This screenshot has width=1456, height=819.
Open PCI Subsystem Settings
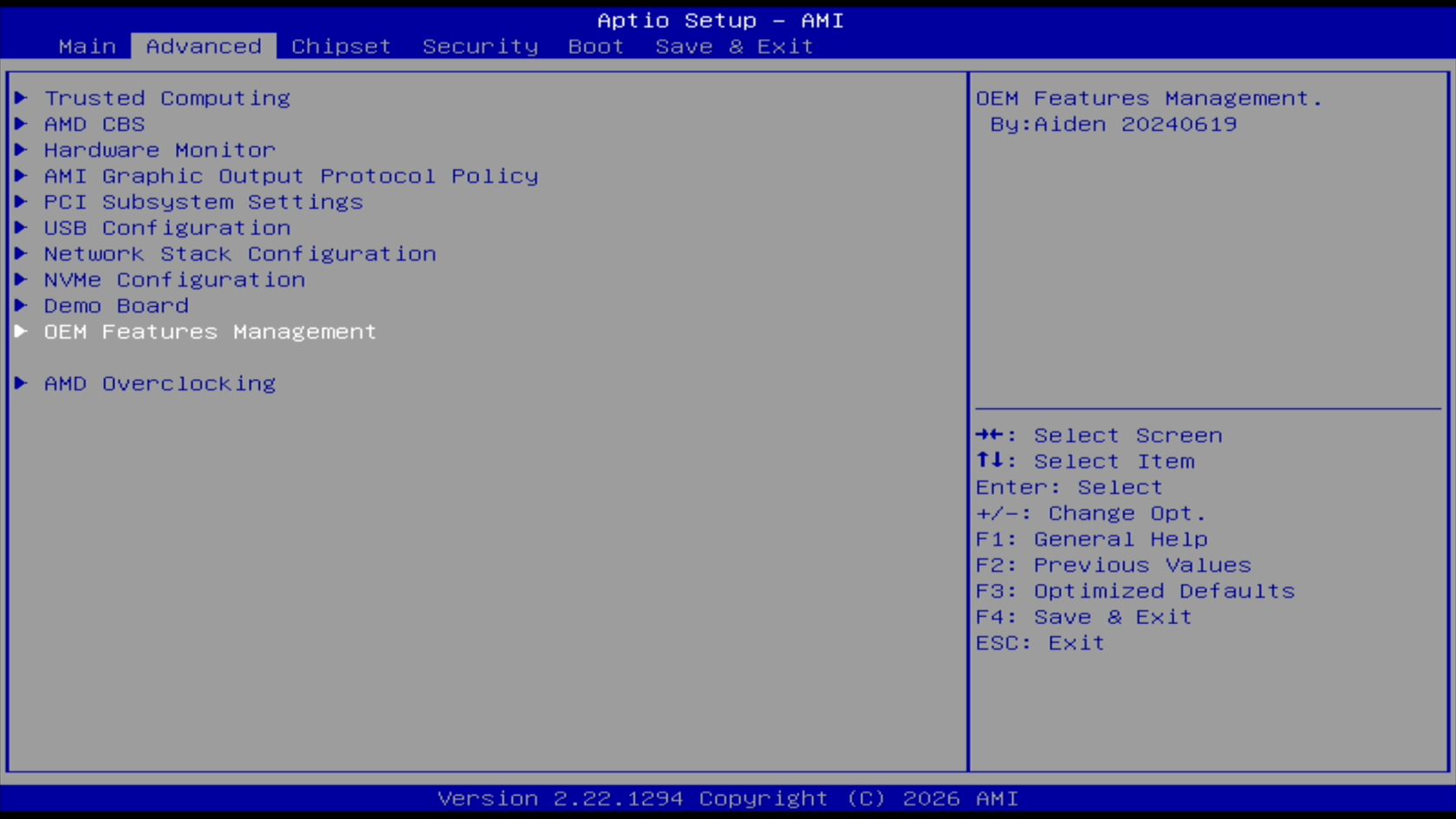[x=204, y=202]
